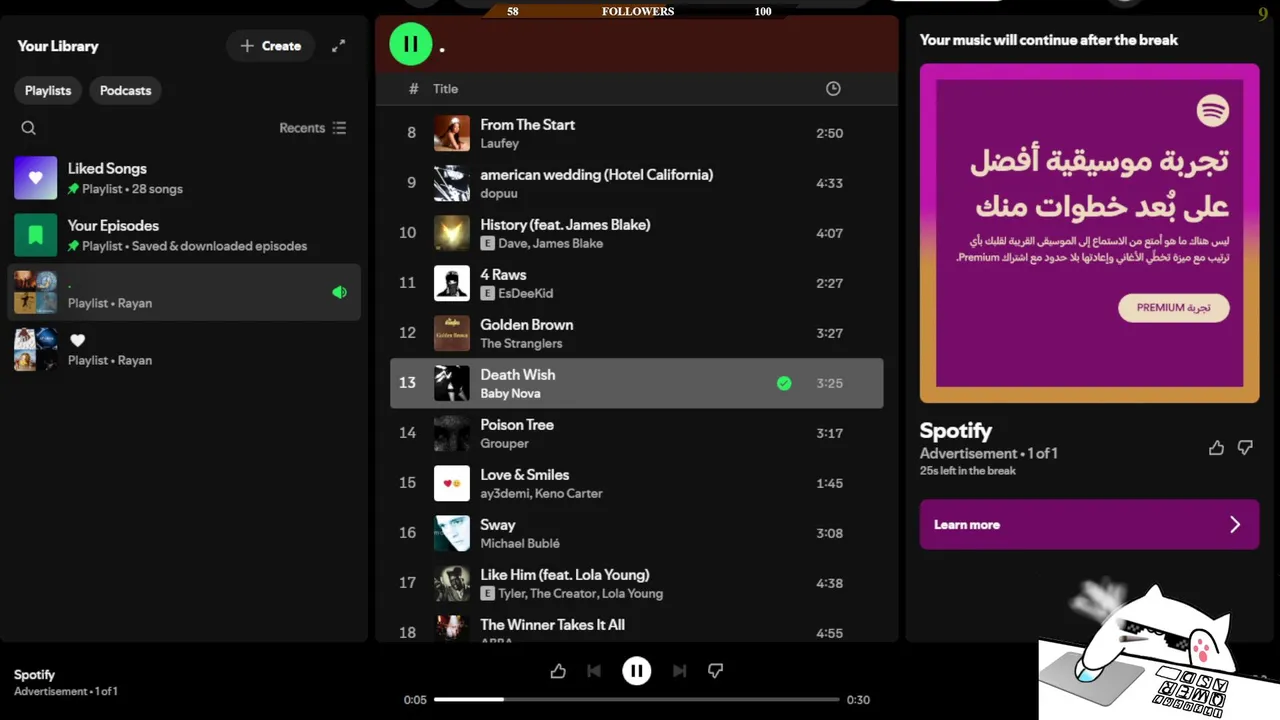Viewport: 1280px width, 720px height.
Task: Click the Create button in Your Library
Action: (270, 46)
